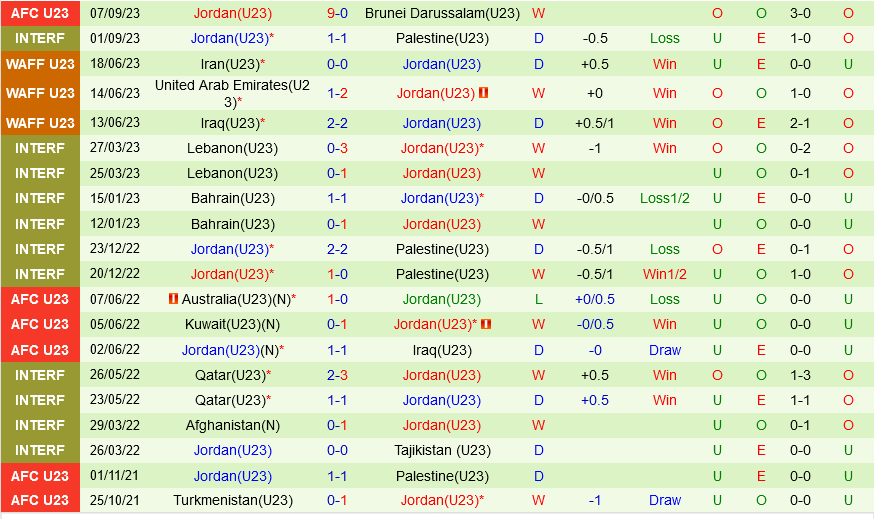Click the Loss1/2 result in the Bahrain row
Screen dimensions: 874x519
click(665, 198)
